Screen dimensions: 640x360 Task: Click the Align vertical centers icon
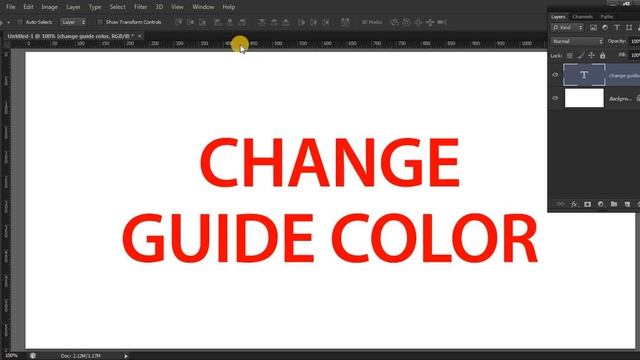coord(190,22)
